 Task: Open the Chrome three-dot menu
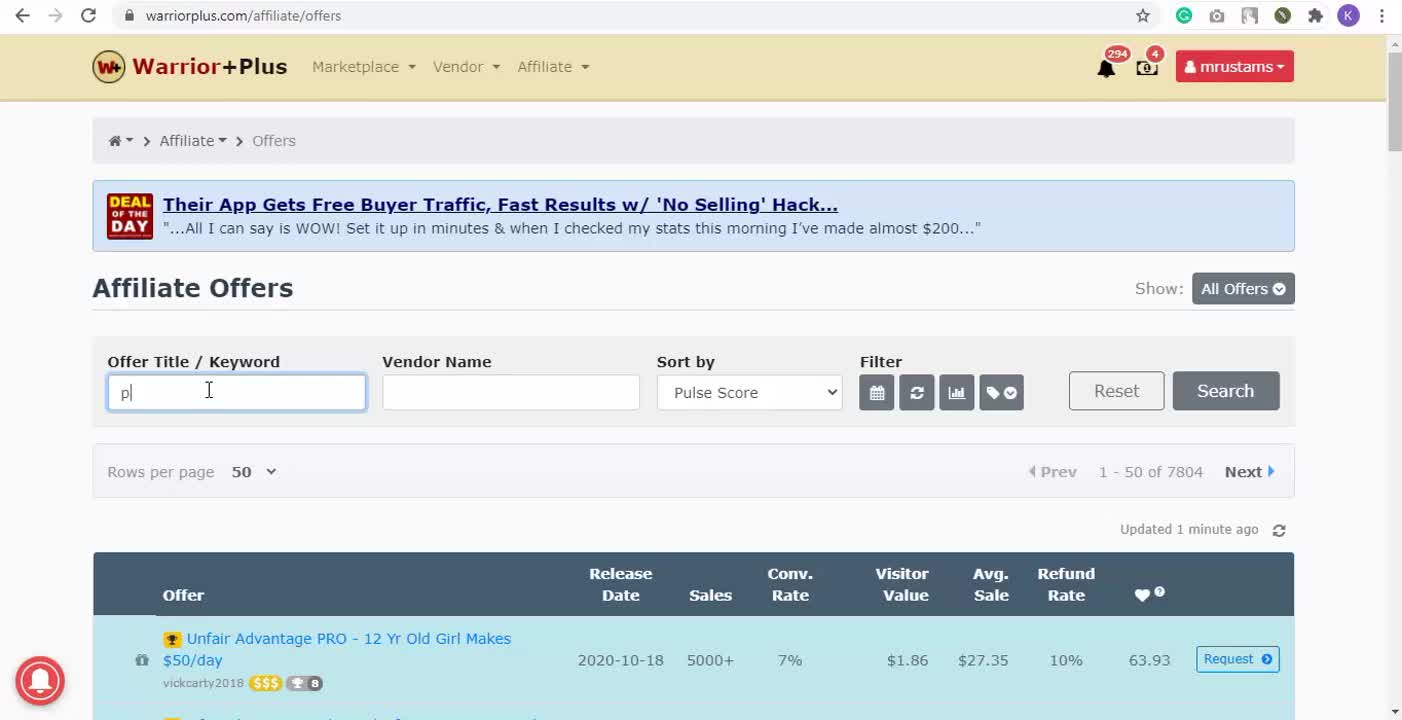coord(1381,15)
